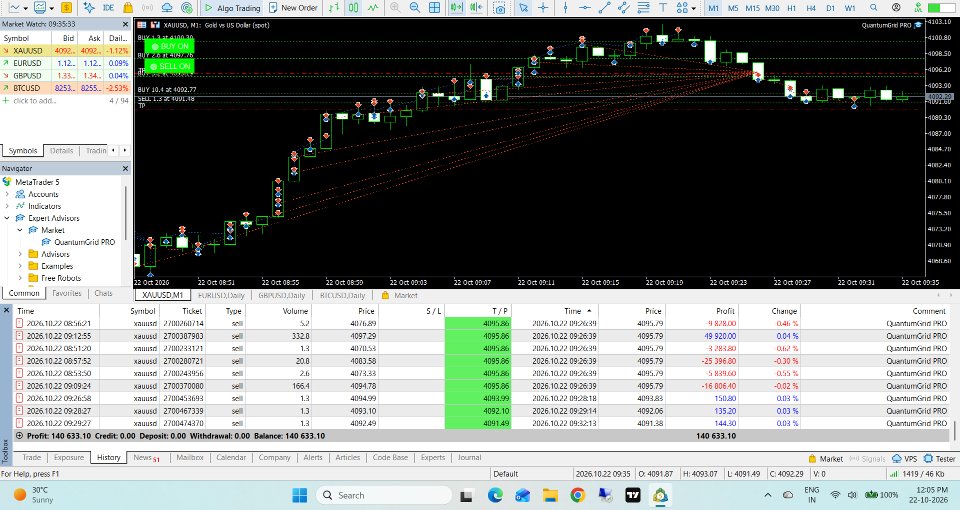Image resolution: width=960 pixels, height=510 pixels.
Task: Open the profiles dropdown arrow
Action: coord(51,8)
